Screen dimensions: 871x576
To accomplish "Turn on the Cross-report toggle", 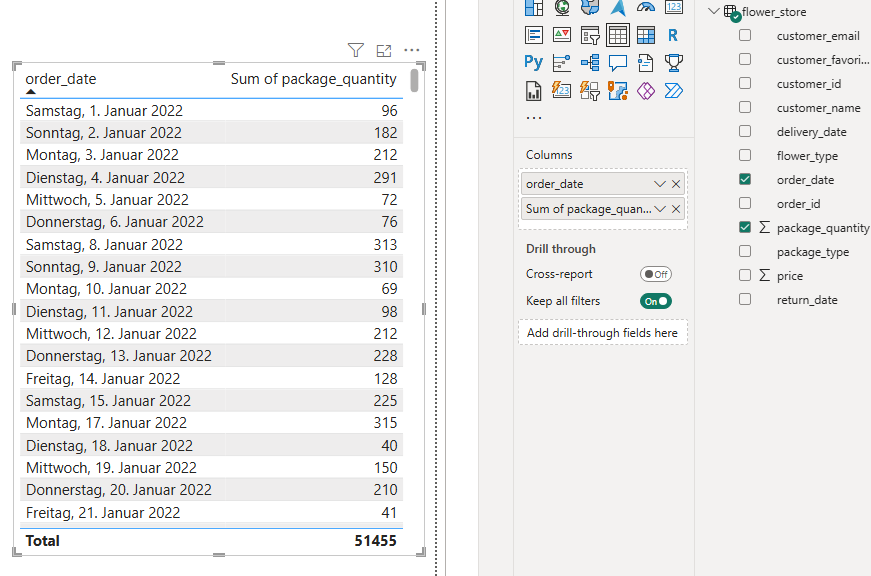I will pos(655,274).
